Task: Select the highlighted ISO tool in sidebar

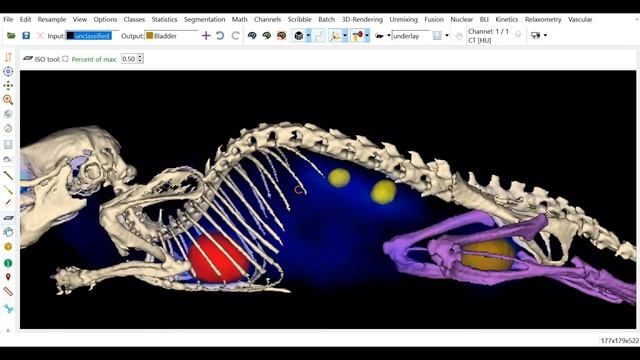Action: (x=8, y=218)
